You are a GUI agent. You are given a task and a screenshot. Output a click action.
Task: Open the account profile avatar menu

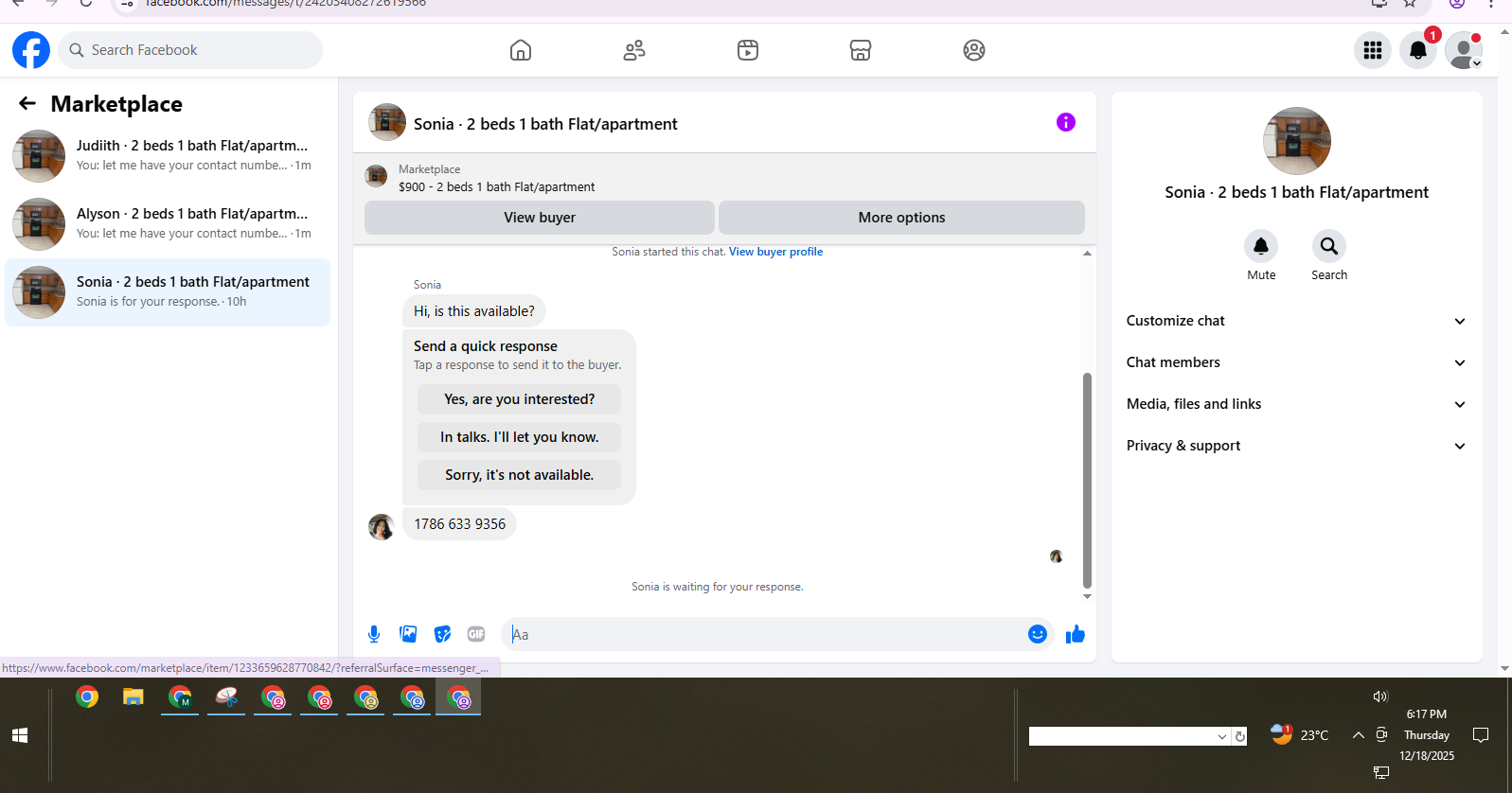pos(1464,50)
